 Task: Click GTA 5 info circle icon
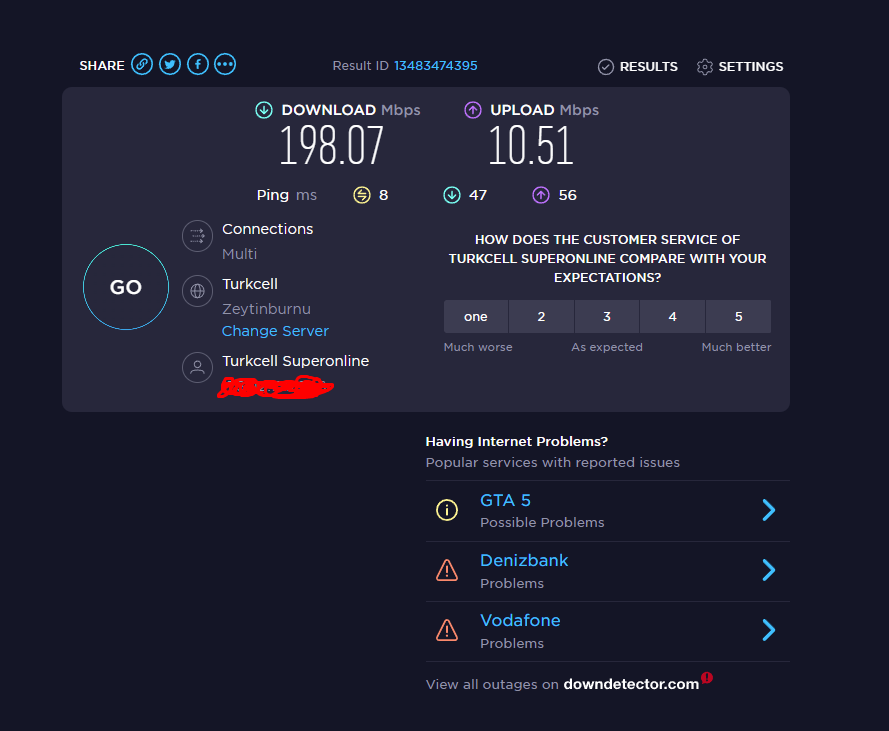click(x=447, y=510)
